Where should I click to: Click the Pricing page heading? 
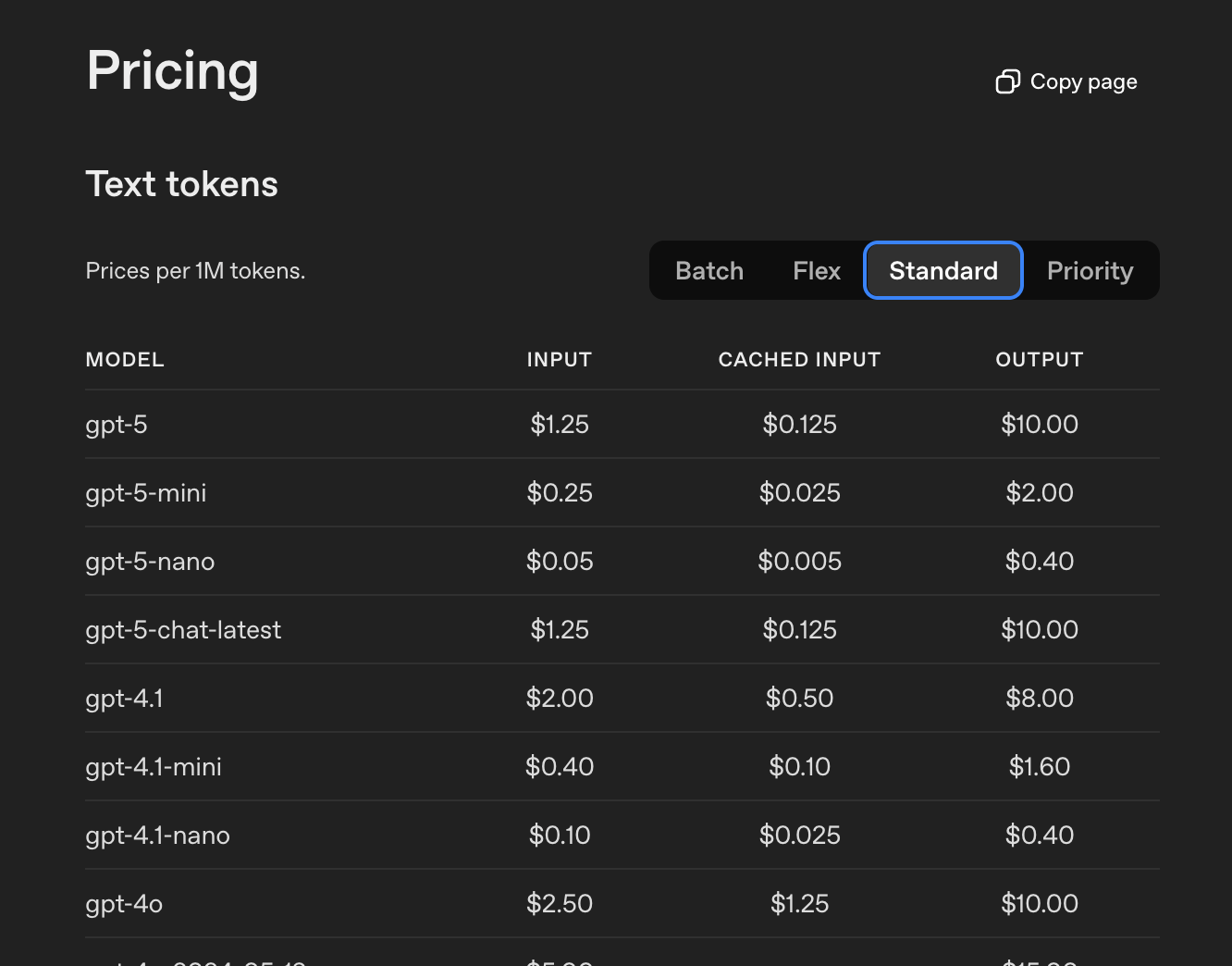click(x=173, y=71)
